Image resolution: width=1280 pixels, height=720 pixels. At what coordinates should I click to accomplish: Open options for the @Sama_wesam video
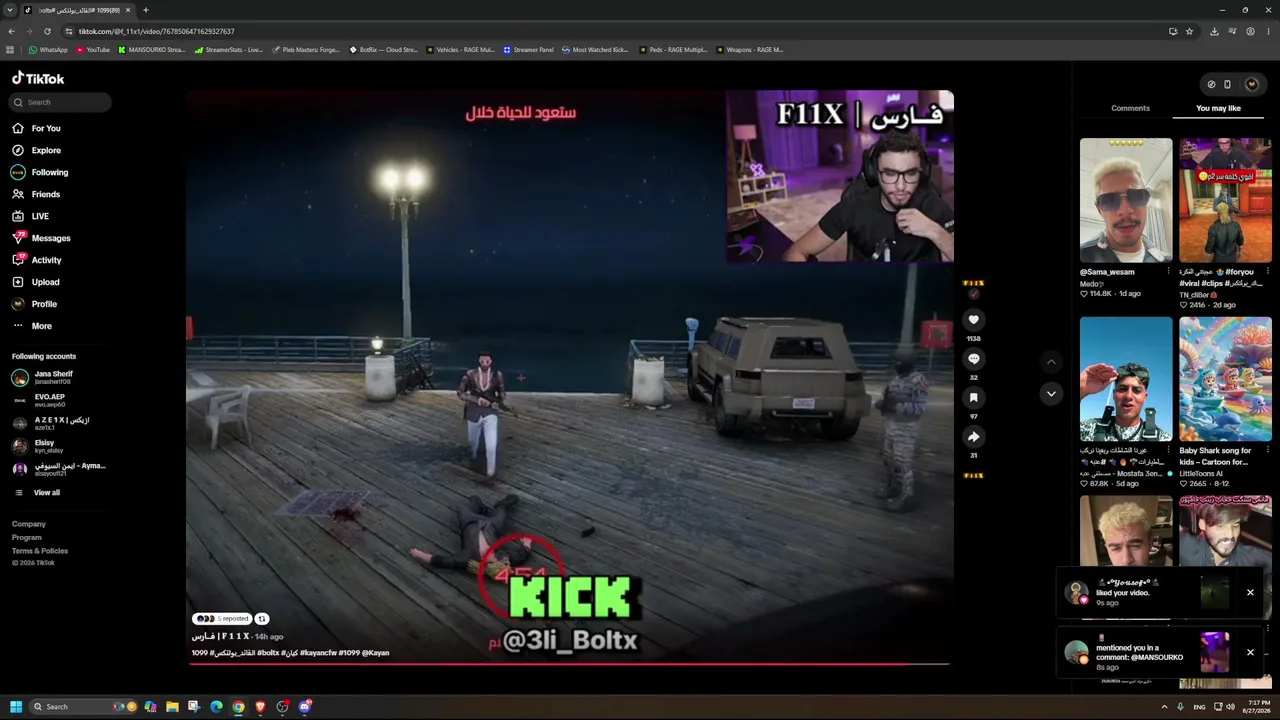(x=1169, y=272)
